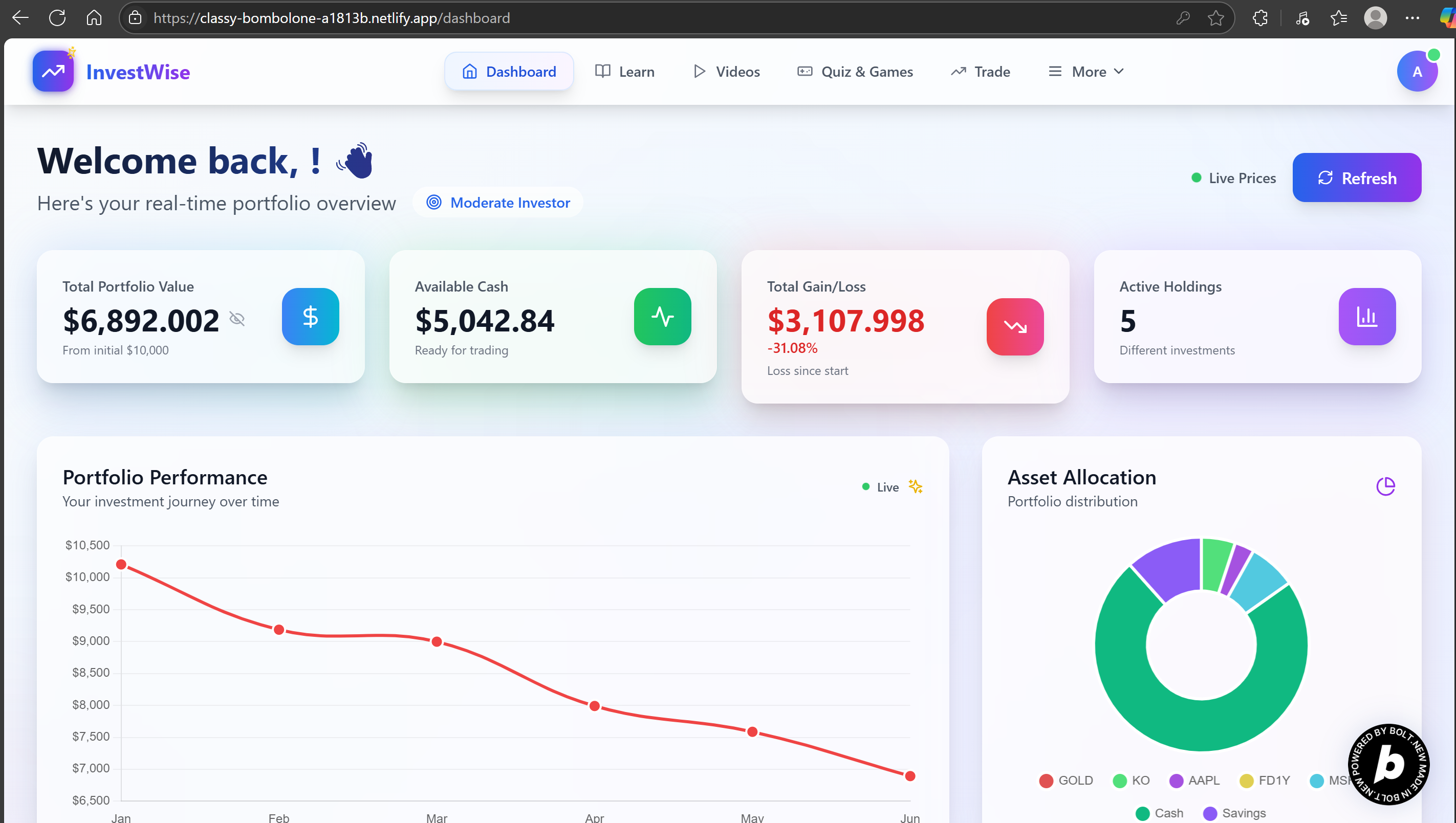The image size is (1456, 823).
Task: Click the sparkle icon next to Live
Action: pos(915,486)
